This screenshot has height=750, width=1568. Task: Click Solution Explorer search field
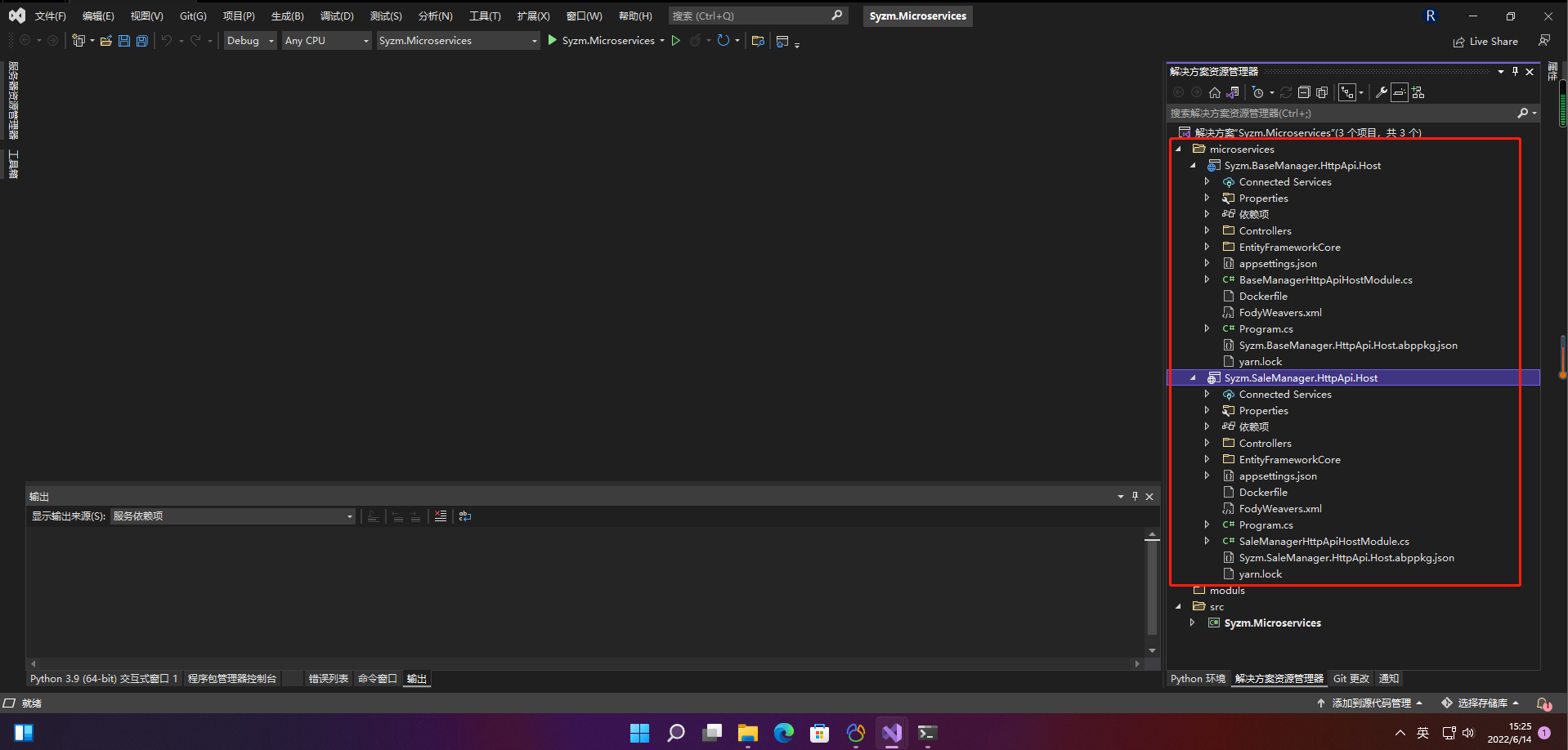coord(1353,114)
